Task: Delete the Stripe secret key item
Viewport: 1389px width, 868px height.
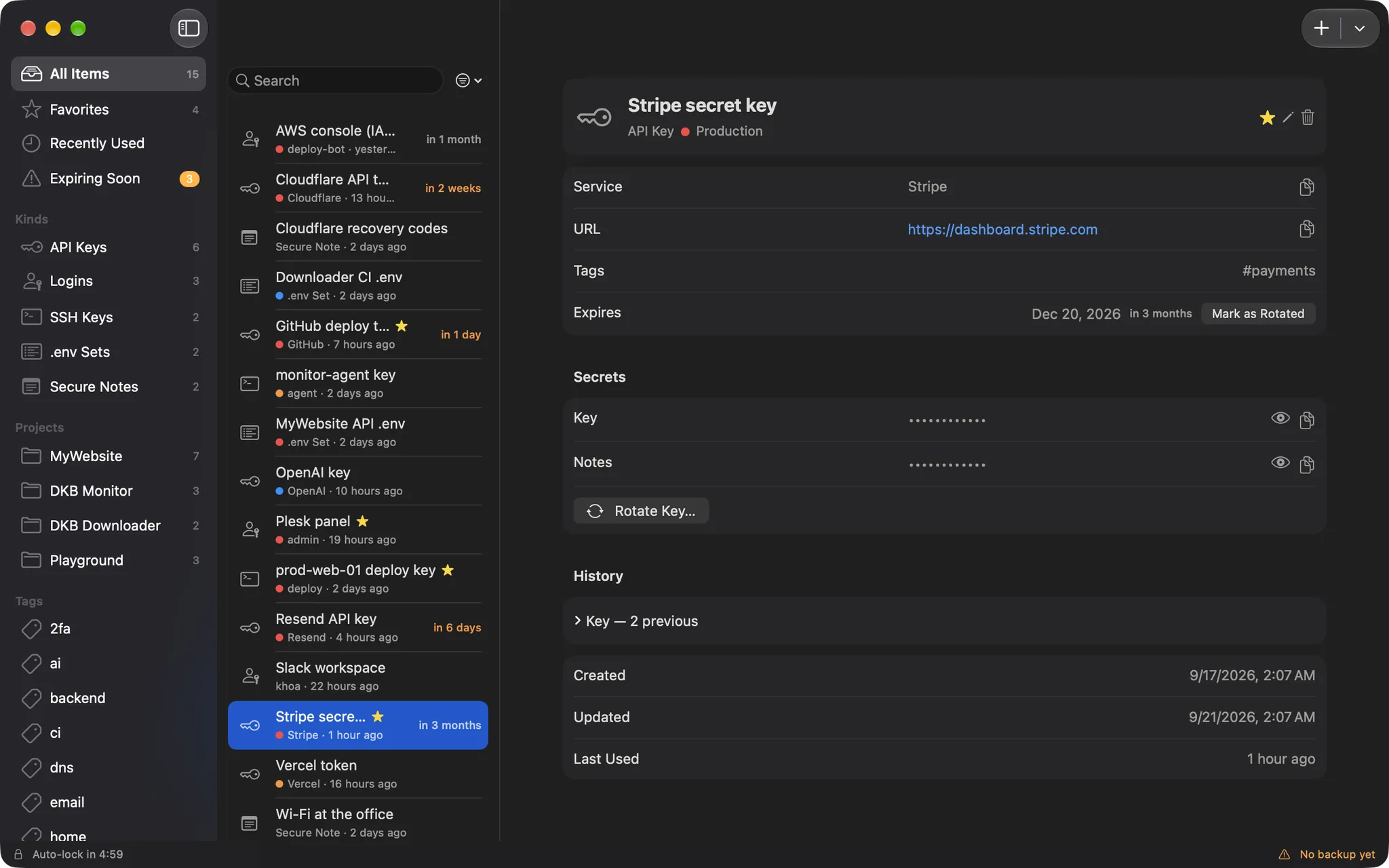Action: [1308, 117]
